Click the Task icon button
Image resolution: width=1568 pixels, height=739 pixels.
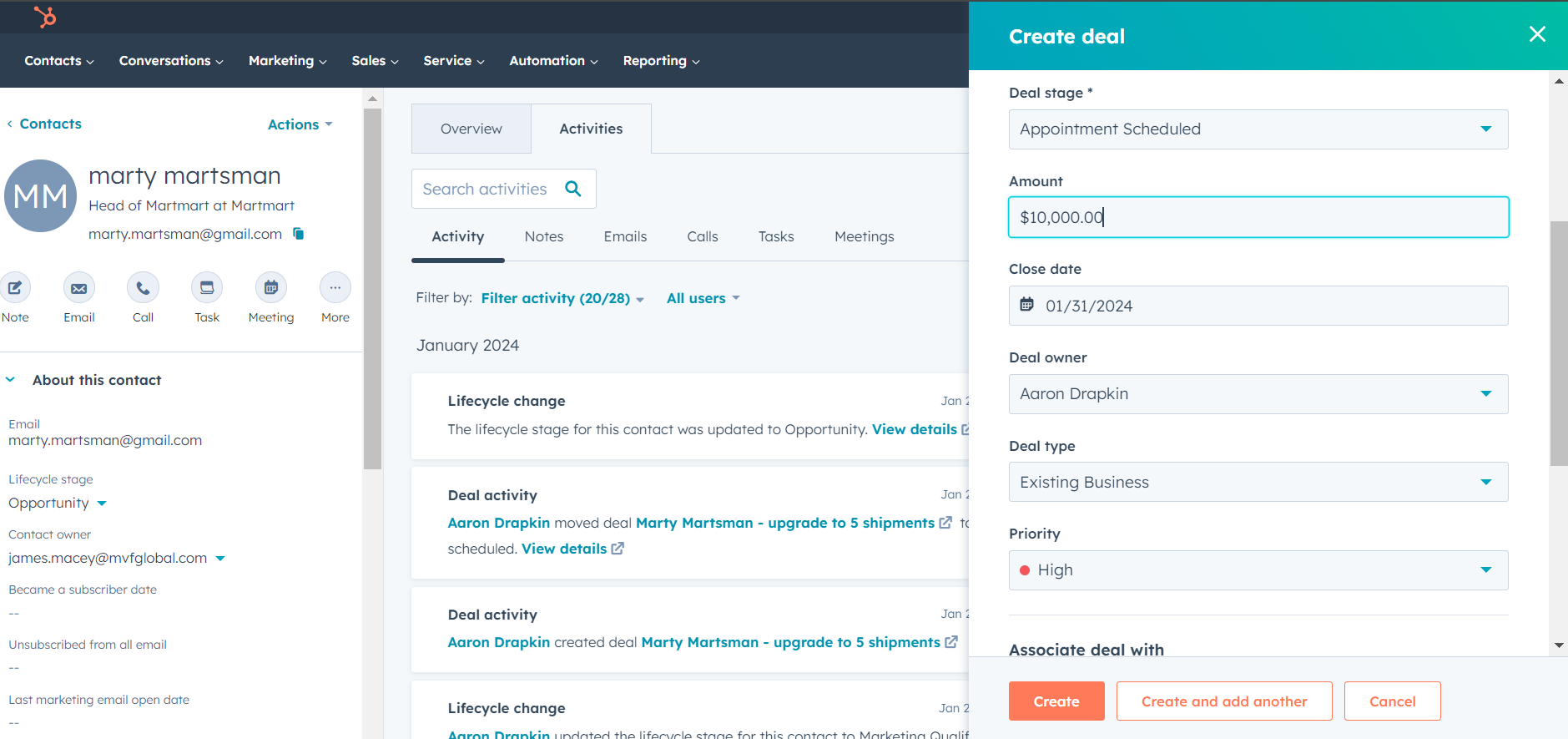click(x=207, y=288)
